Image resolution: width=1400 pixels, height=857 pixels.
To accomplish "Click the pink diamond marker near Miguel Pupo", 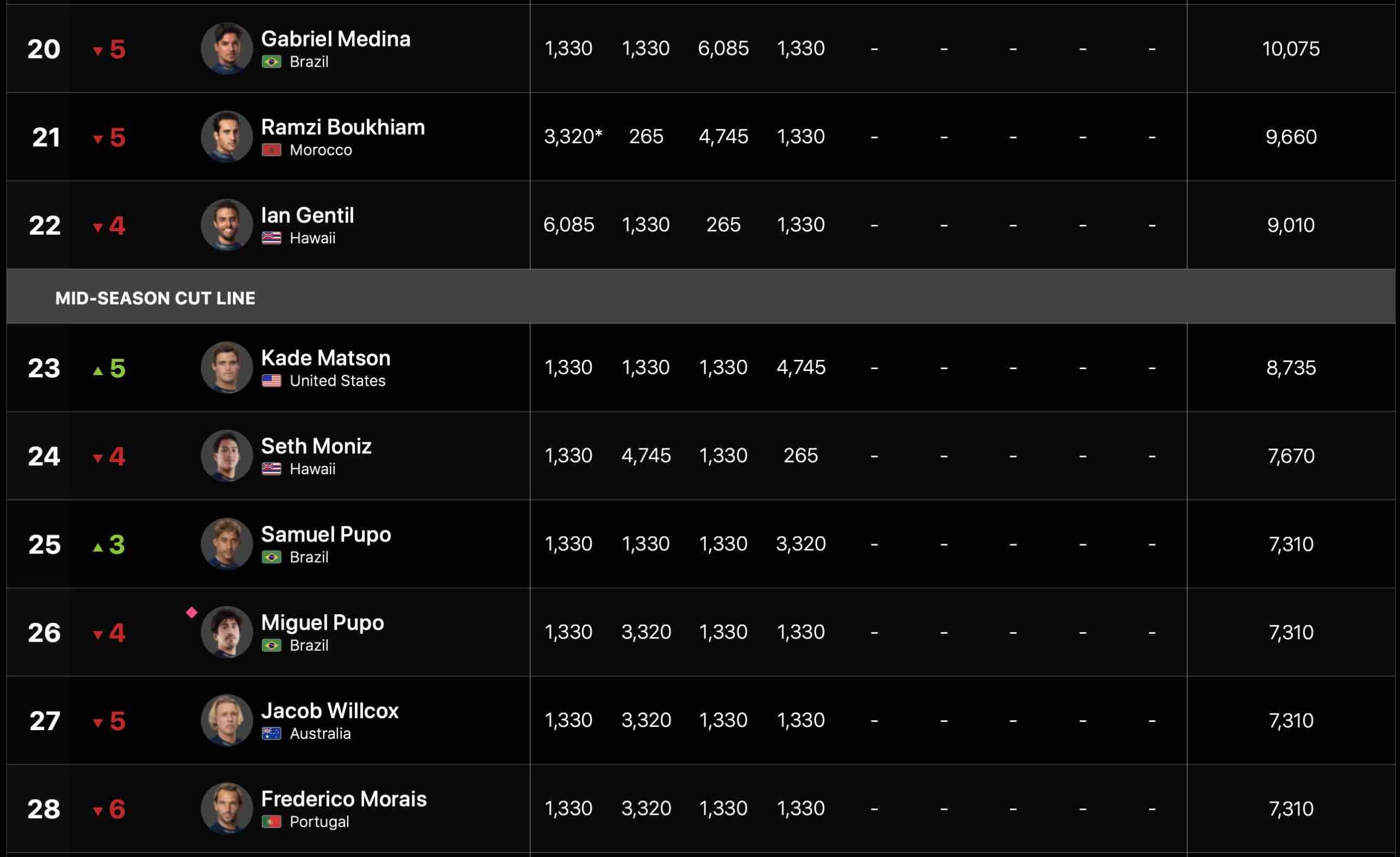I will (x=191, y=613).
